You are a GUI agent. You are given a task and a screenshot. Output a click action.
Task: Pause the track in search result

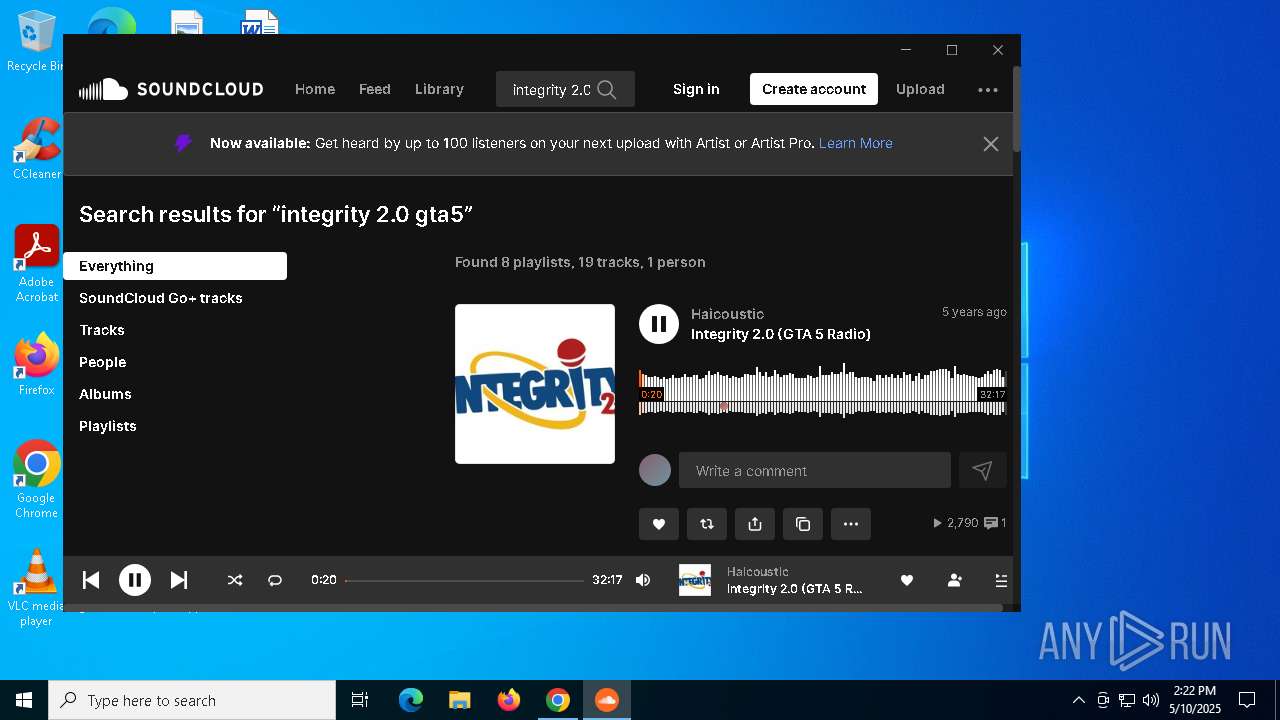659,324
